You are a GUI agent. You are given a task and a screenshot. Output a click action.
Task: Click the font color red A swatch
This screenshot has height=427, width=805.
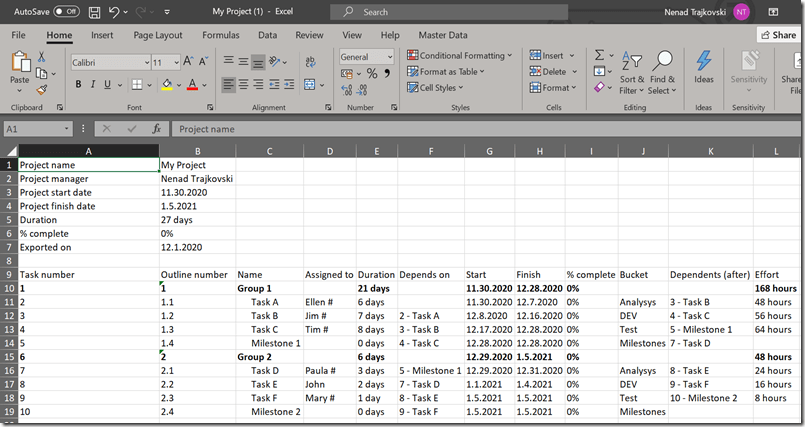click(192, 86)
